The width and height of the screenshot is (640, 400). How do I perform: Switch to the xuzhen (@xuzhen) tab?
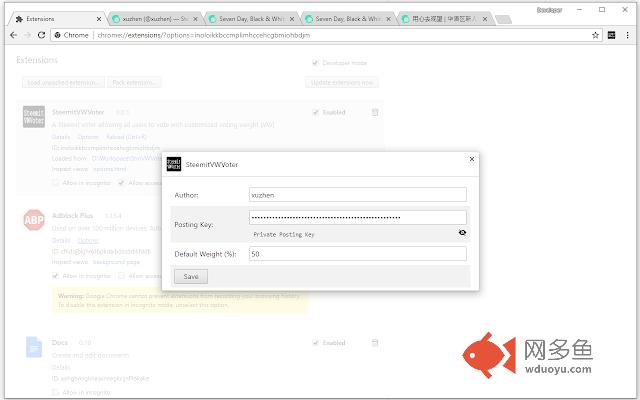pos(154,19)
